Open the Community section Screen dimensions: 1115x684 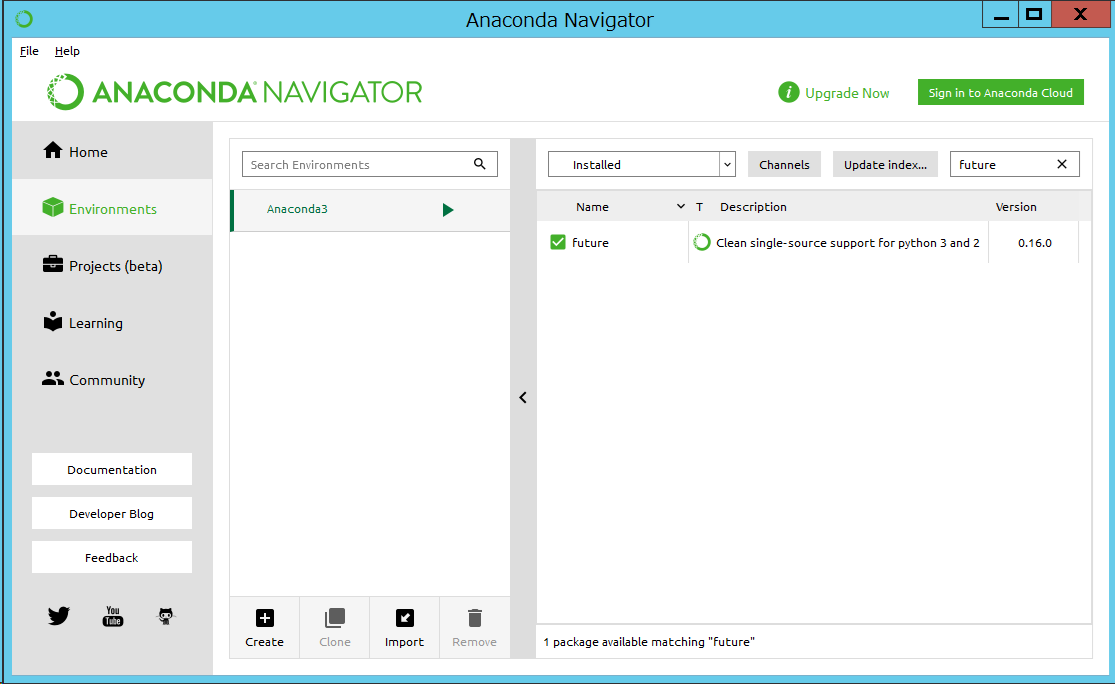(105, 379)
